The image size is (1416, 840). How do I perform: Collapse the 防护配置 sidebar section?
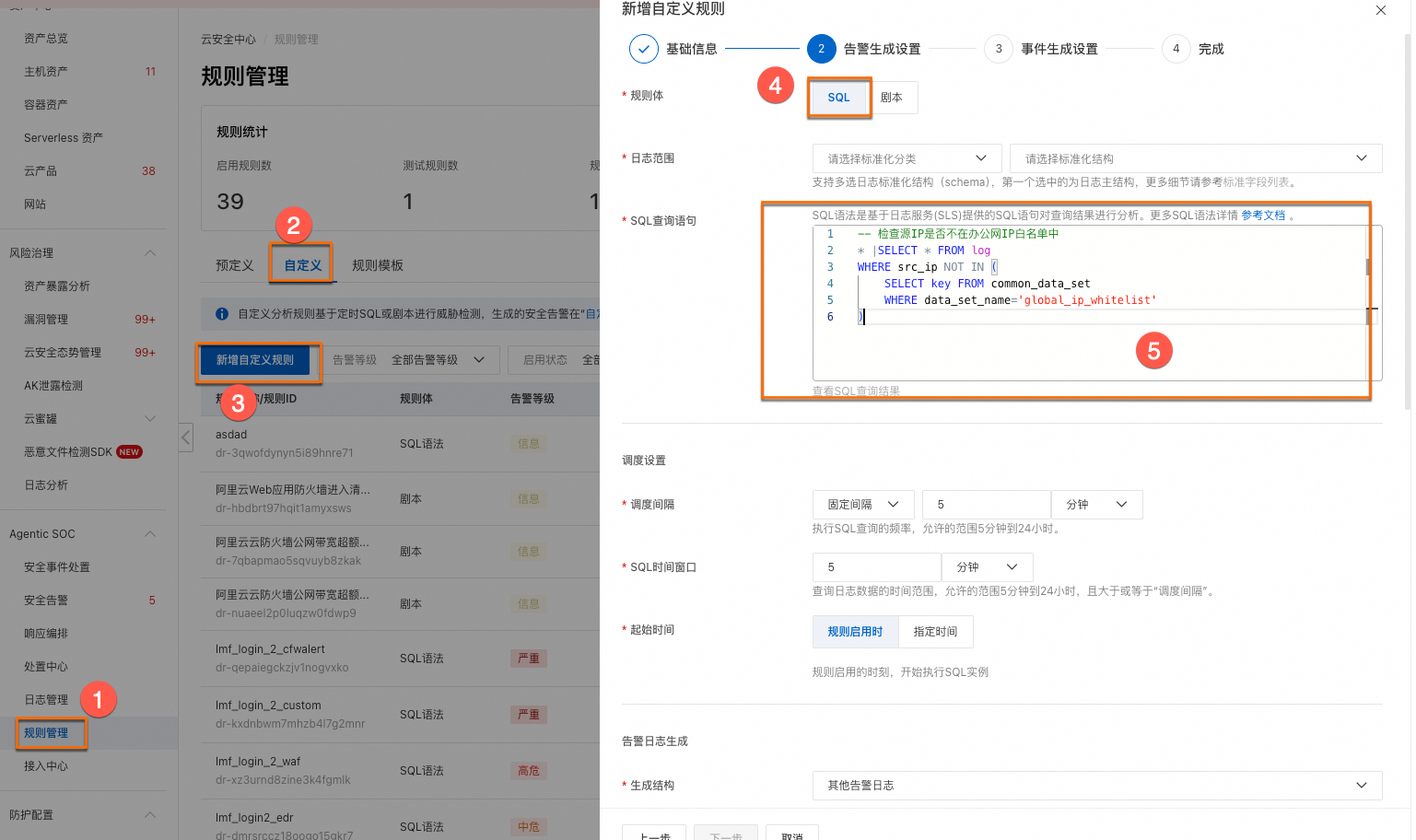pos(150,815)
